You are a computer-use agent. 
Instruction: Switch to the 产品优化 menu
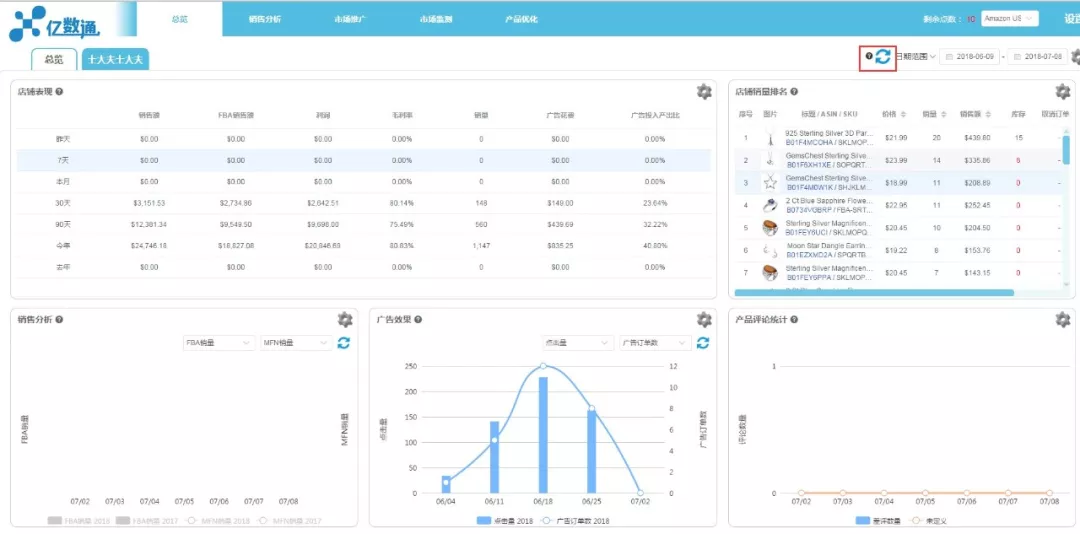point(521,19)
